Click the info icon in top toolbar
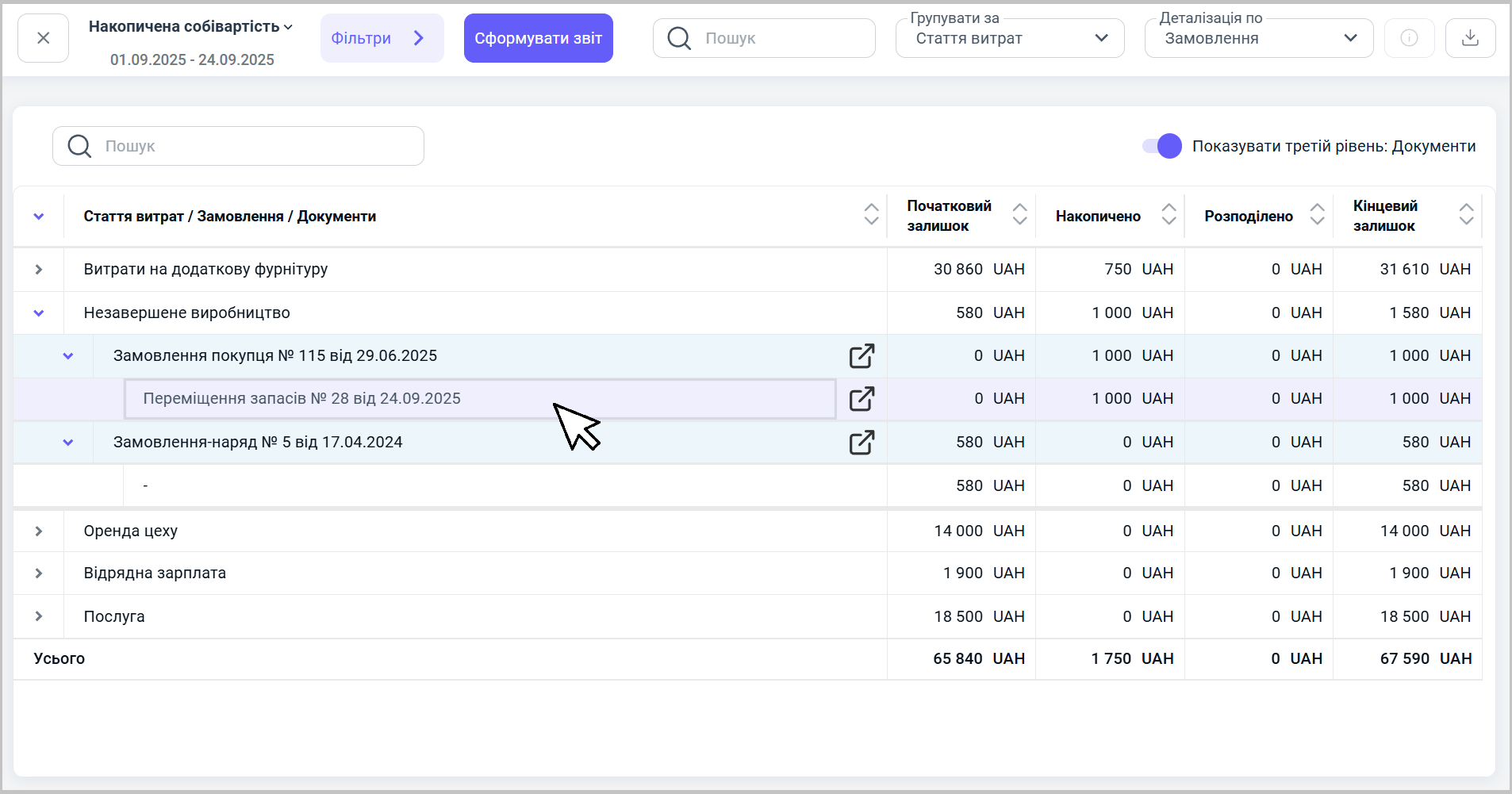 (x=1409, y=38)
